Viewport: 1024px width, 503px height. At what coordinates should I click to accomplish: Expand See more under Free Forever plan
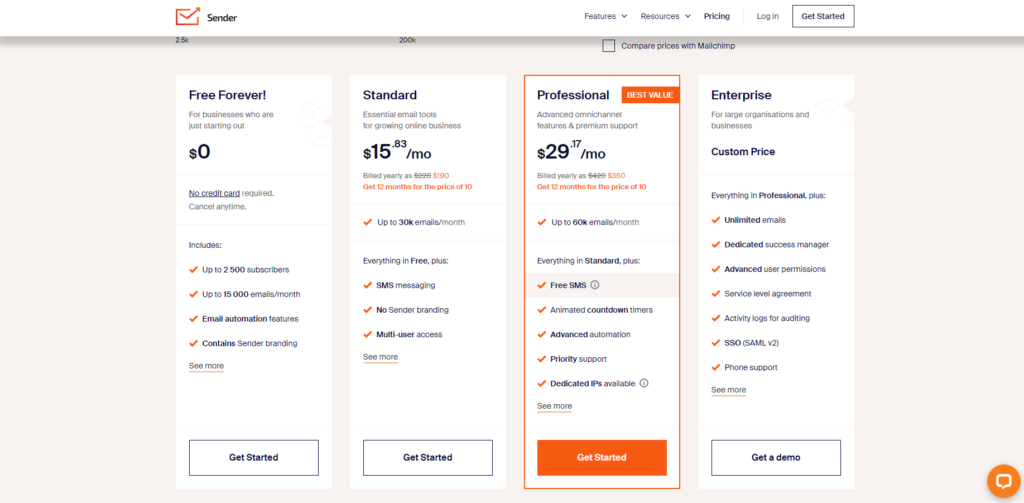[x=206, y=366]
